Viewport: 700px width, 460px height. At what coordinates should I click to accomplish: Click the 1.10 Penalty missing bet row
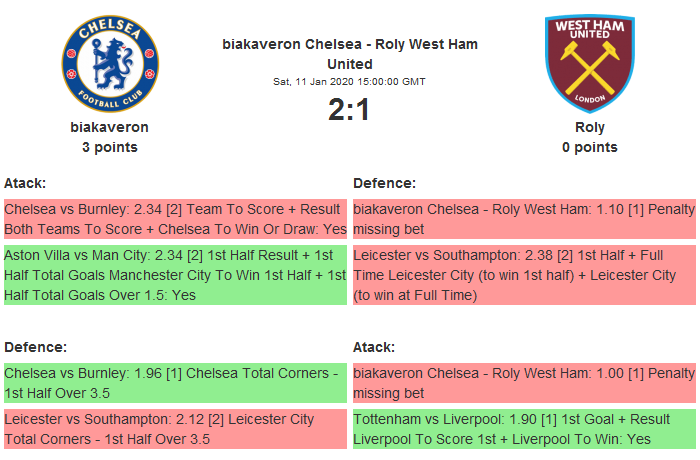pos(524,220)
